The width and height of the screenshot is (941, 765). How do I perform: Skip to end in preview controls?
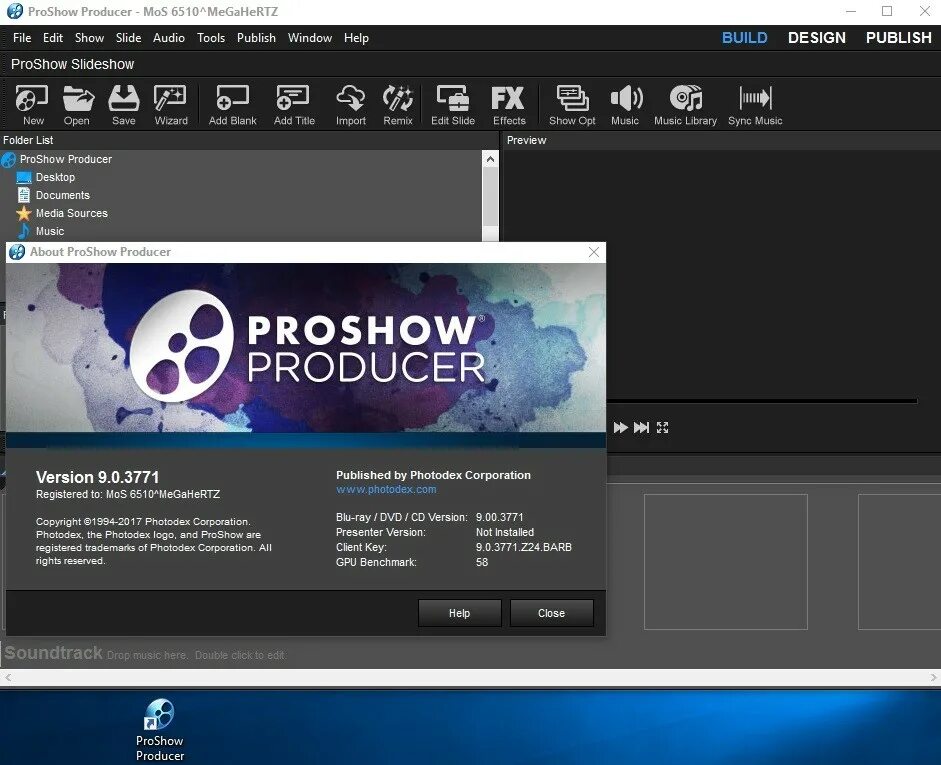(642, 427)
